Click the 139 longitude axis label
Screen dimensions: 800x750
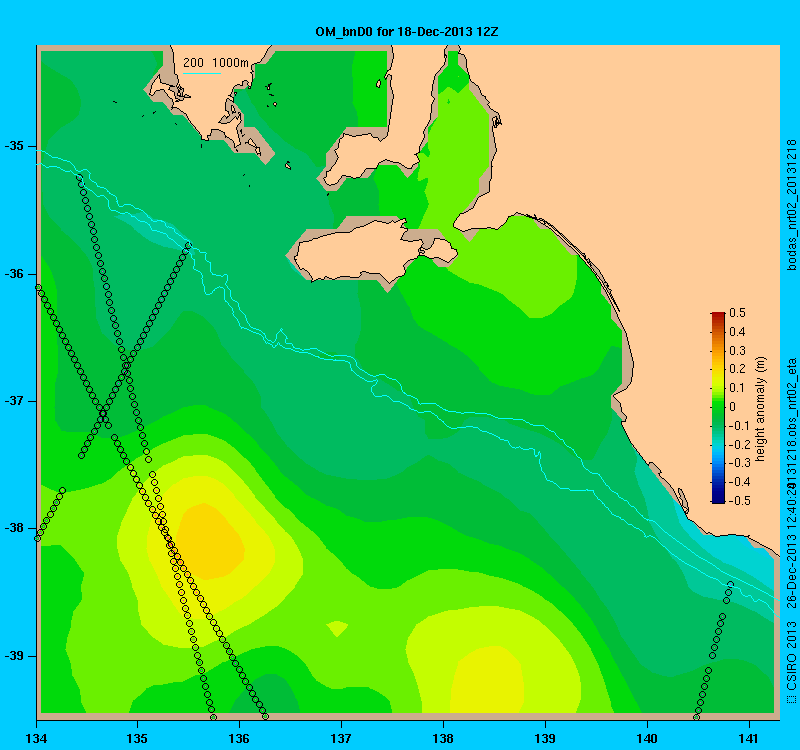point(545,739)
